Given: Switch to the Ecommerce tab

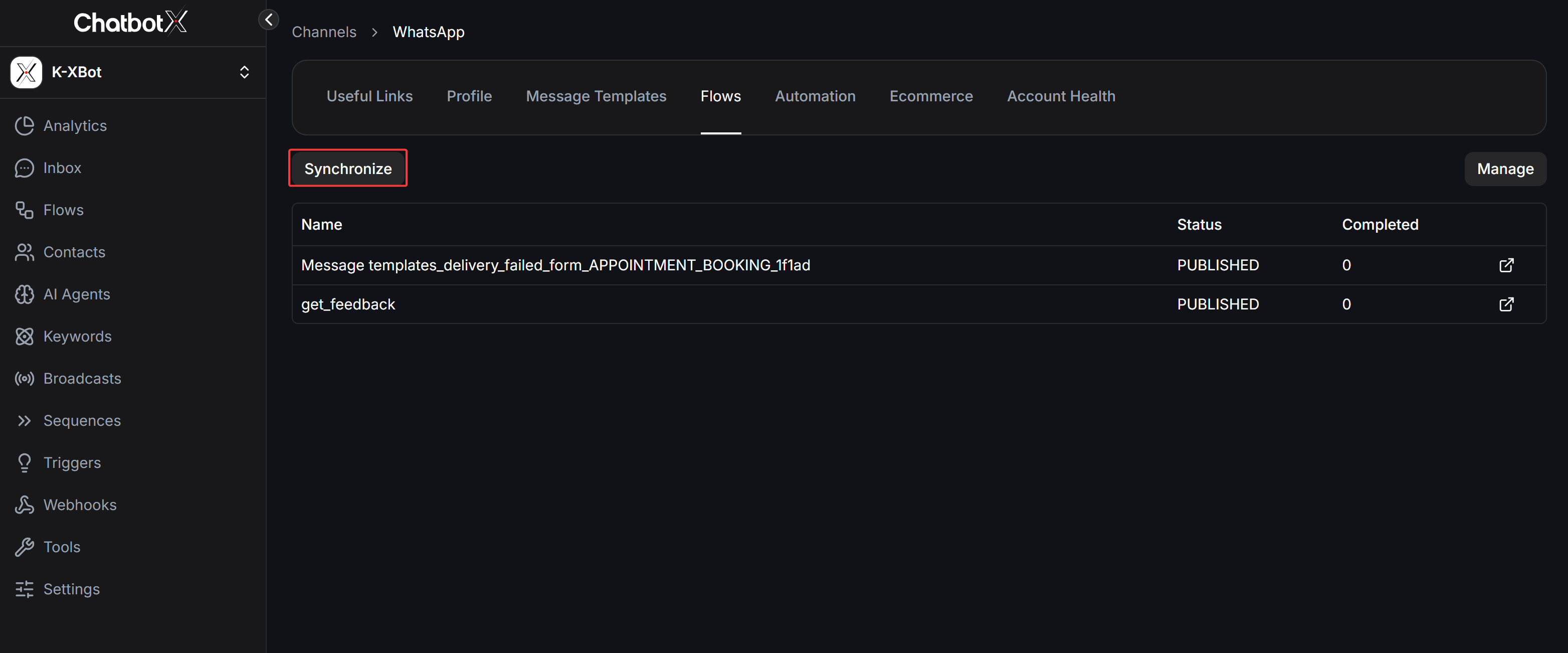Looking at the screenshot, I should pos(931,96).
